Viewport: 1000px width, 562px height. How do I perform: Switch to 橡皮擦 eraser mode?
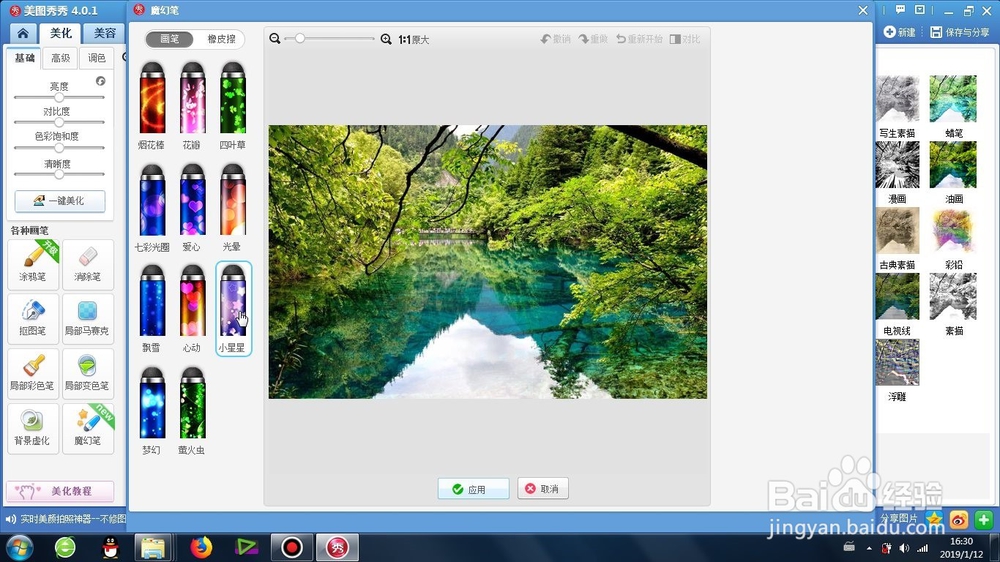[x=221, y=39]
